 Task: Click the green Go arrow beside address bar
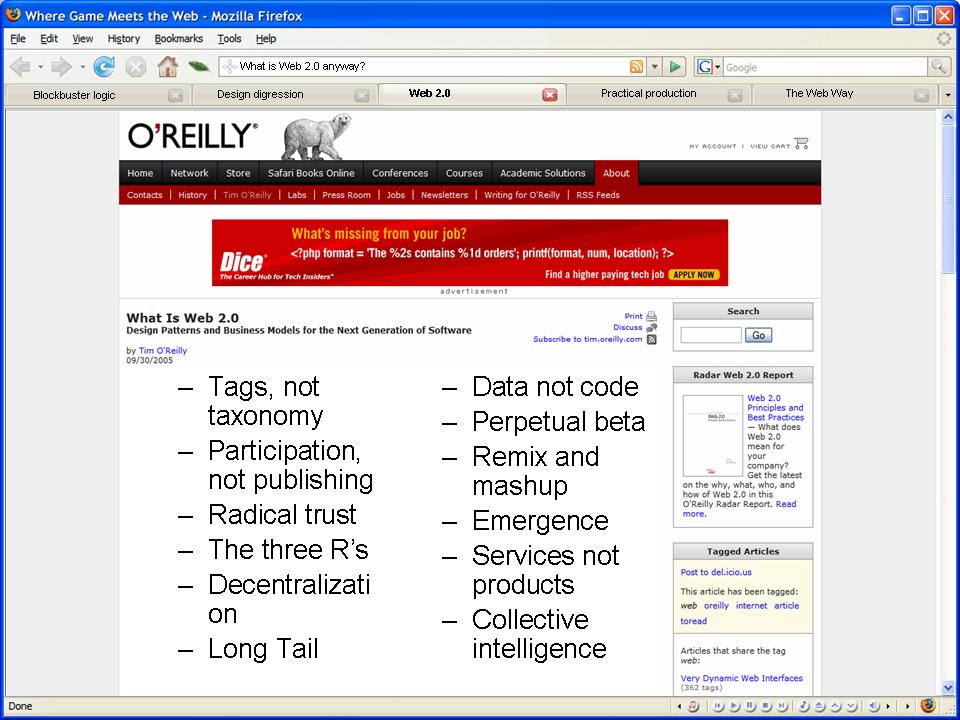[x=675, y=67]
